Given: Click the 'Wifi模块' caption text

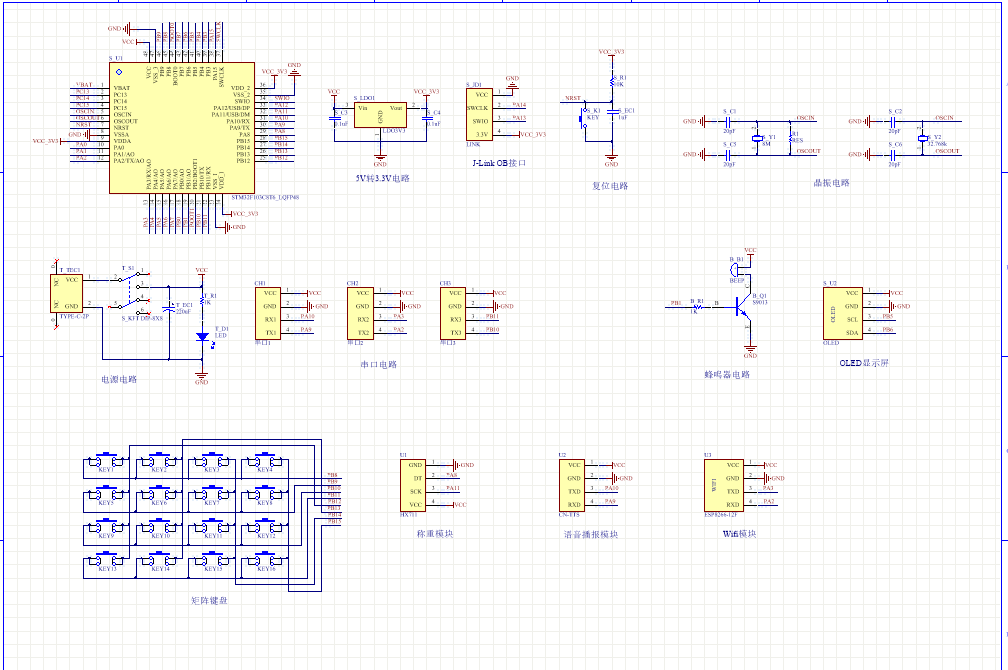Looking at the screenshot, I should click(739, 534).
